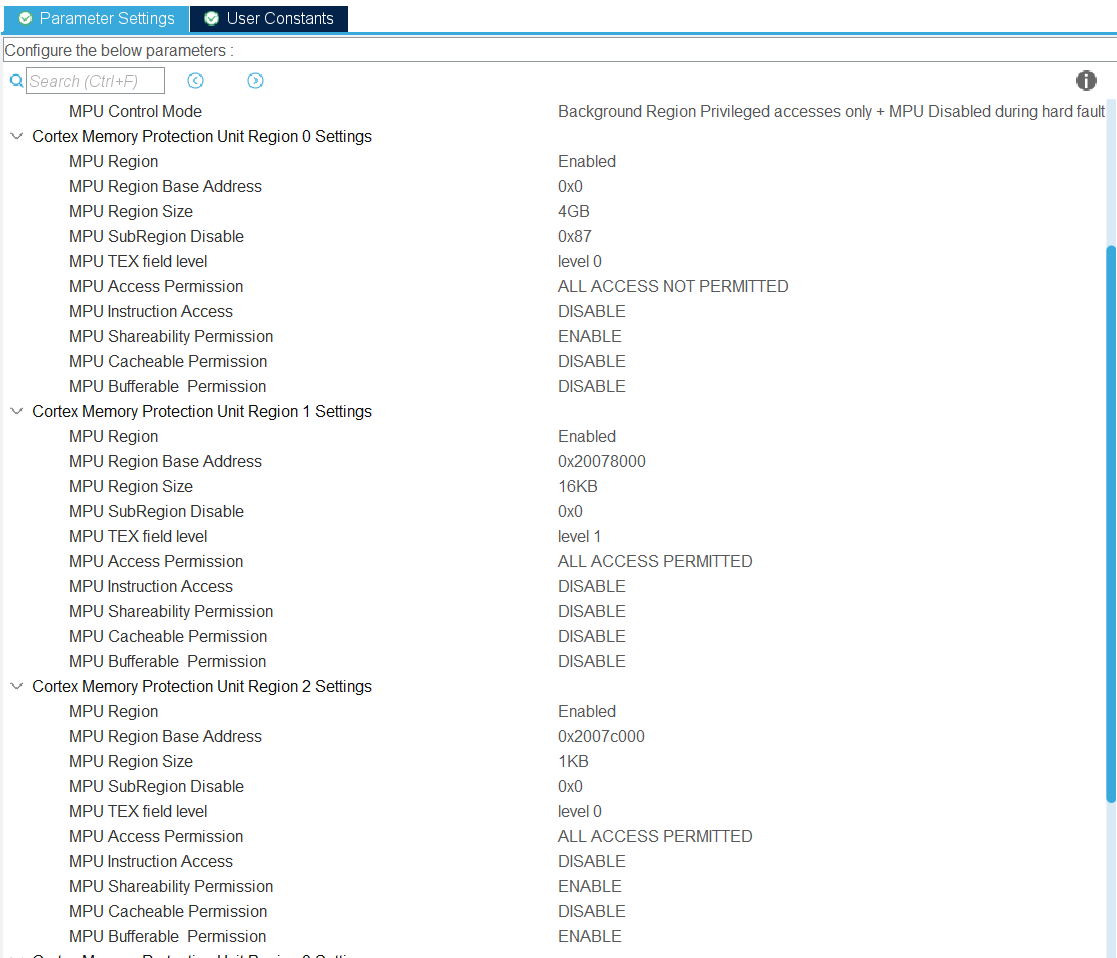
Task: Click inside the Search (Ctrl+F) field
Action: (x=95, y=80)
